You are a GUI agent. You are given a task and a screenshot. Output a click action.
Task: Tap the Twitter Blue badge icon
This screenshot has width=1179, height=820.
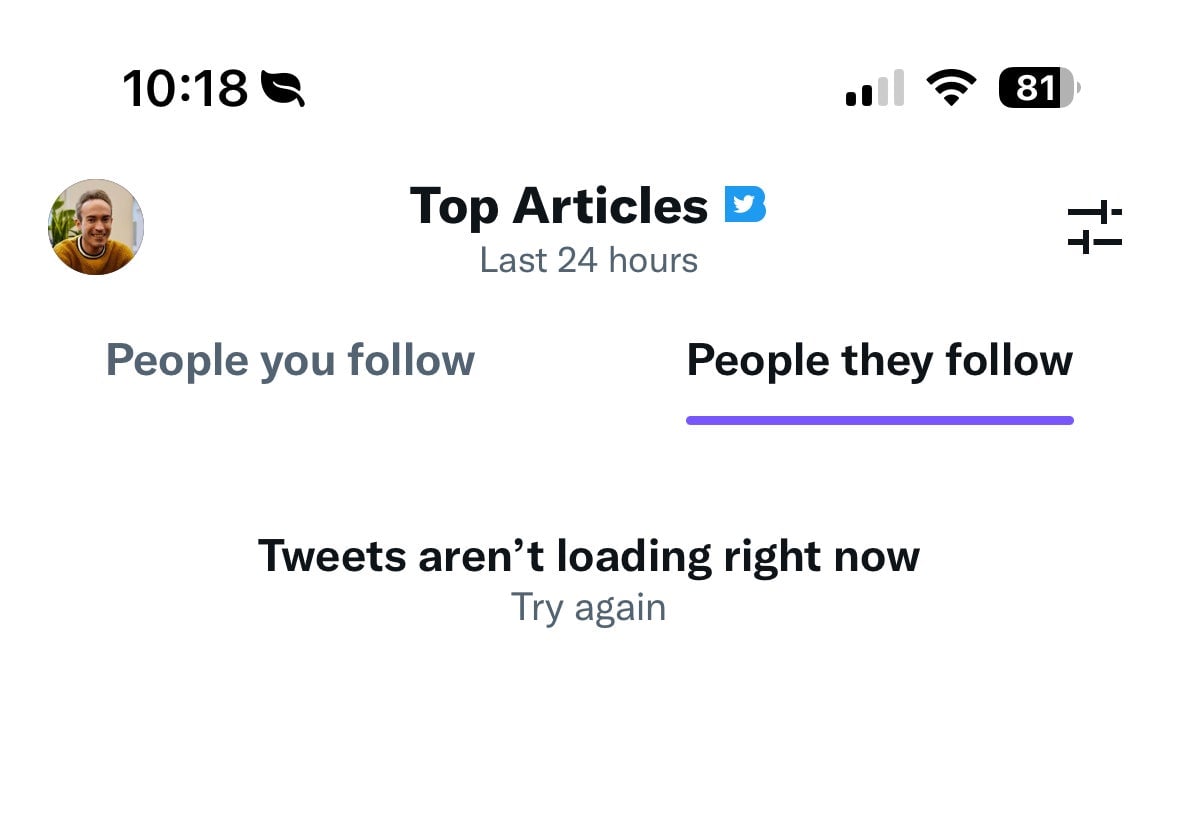(x=745, y=204)
